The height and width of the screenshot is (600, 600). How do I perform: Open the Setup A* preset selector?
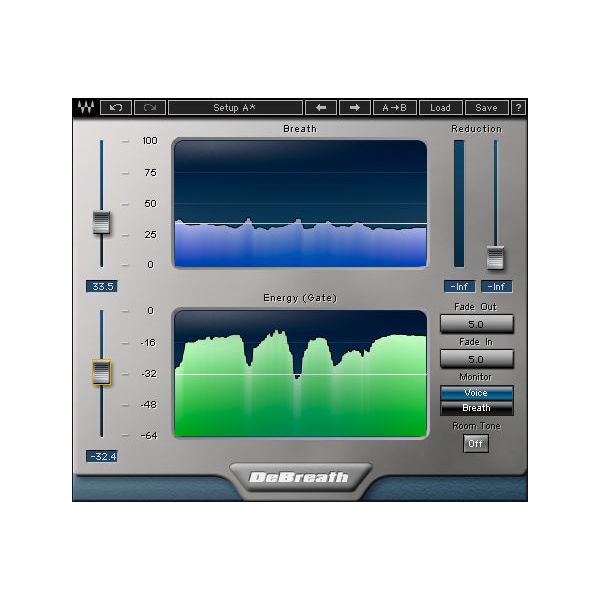point(234,107)
